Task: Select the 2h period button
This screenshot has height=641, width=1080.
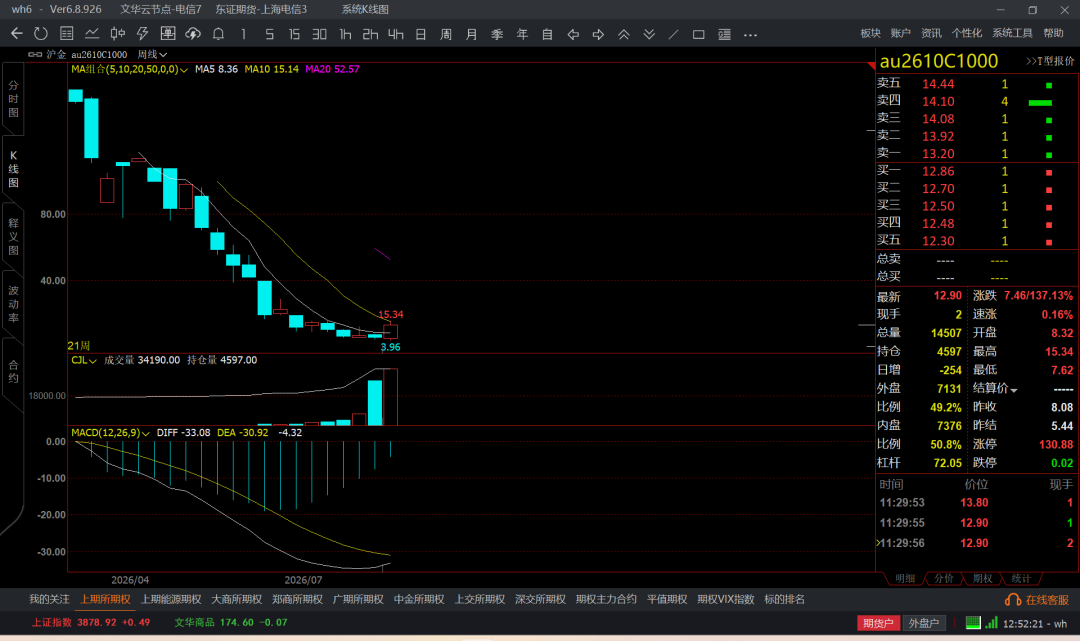Action: pyautogui.click(x=371, y=34)
